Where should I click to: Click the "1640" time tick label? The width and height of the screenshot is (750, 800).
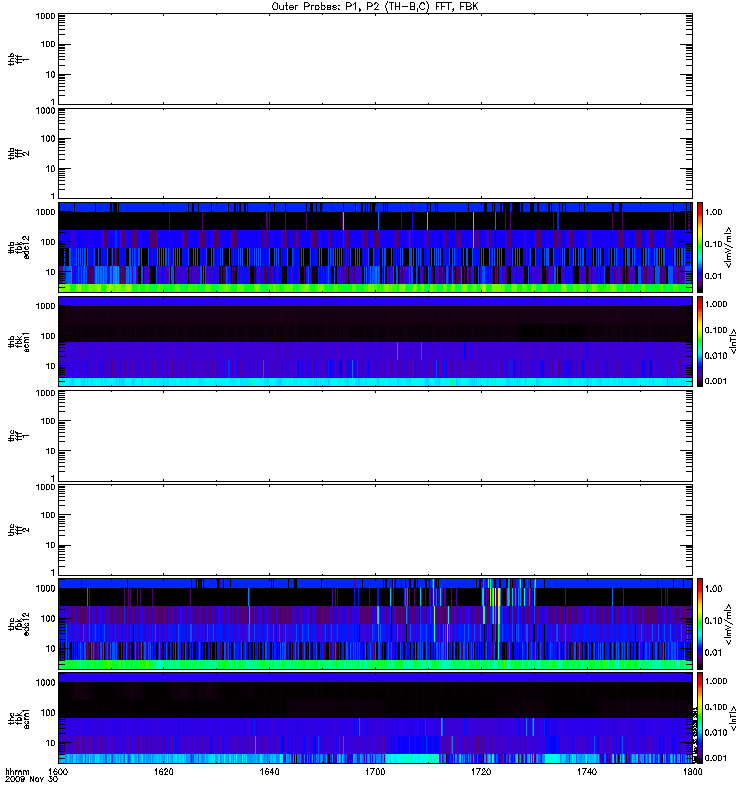tap(269, 771)
